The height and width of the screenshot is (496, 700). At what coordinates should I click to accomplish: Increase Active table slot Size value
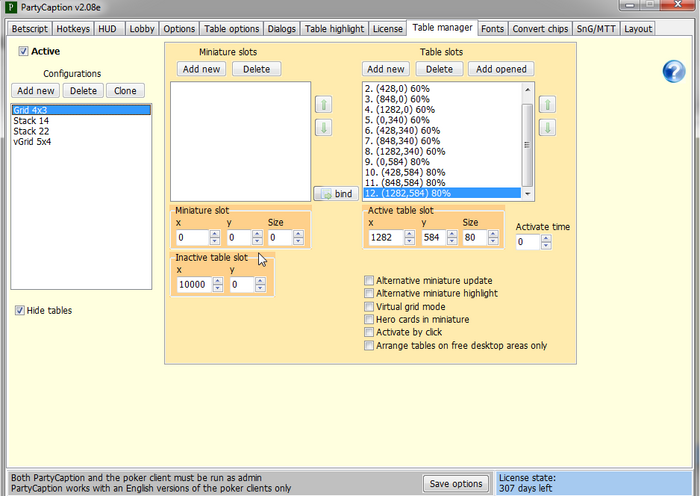click(x=493, y=234)
